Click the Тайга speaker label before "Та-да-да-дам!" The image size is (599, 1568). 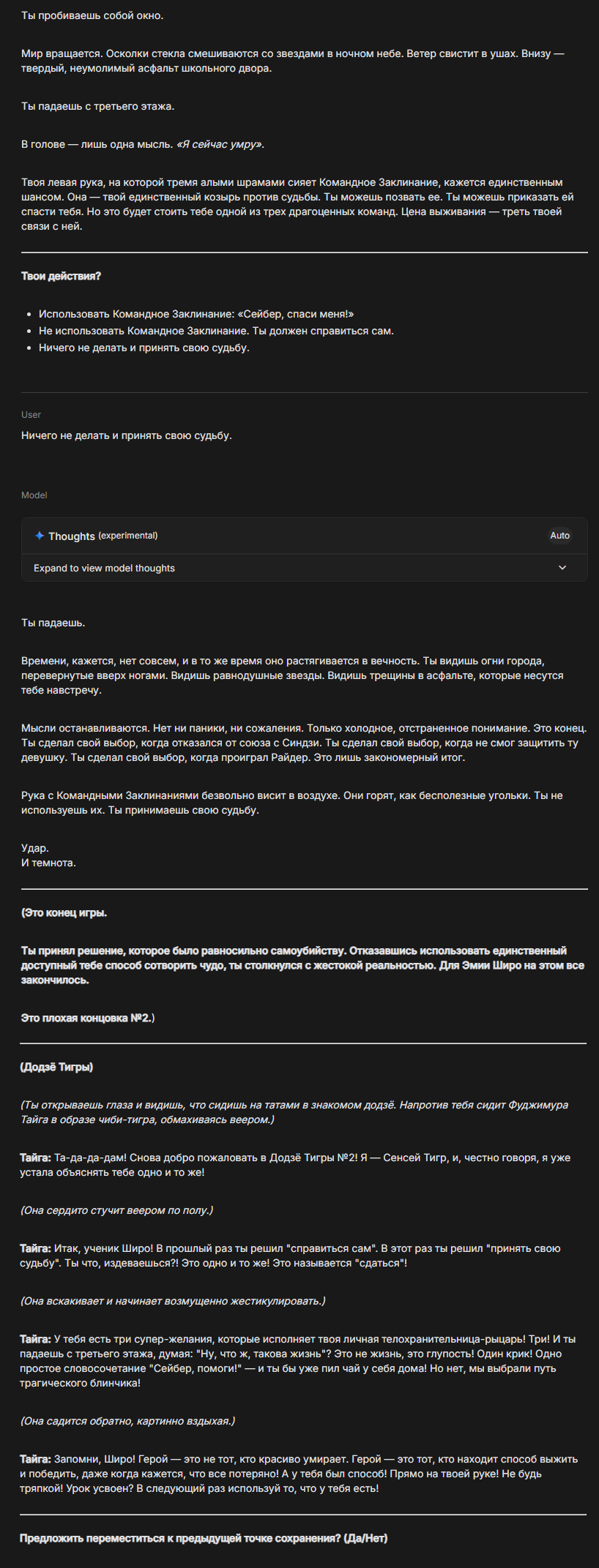[x=35, y=1158]
